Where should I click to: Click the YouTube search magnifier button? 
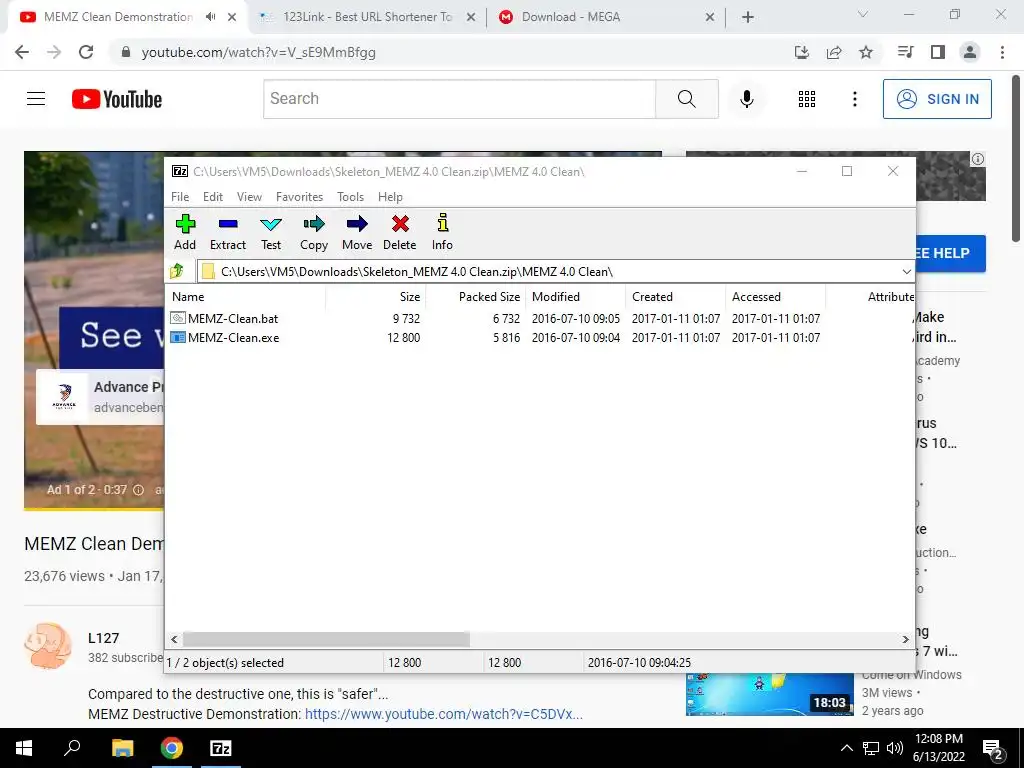(x=686, y=99)
